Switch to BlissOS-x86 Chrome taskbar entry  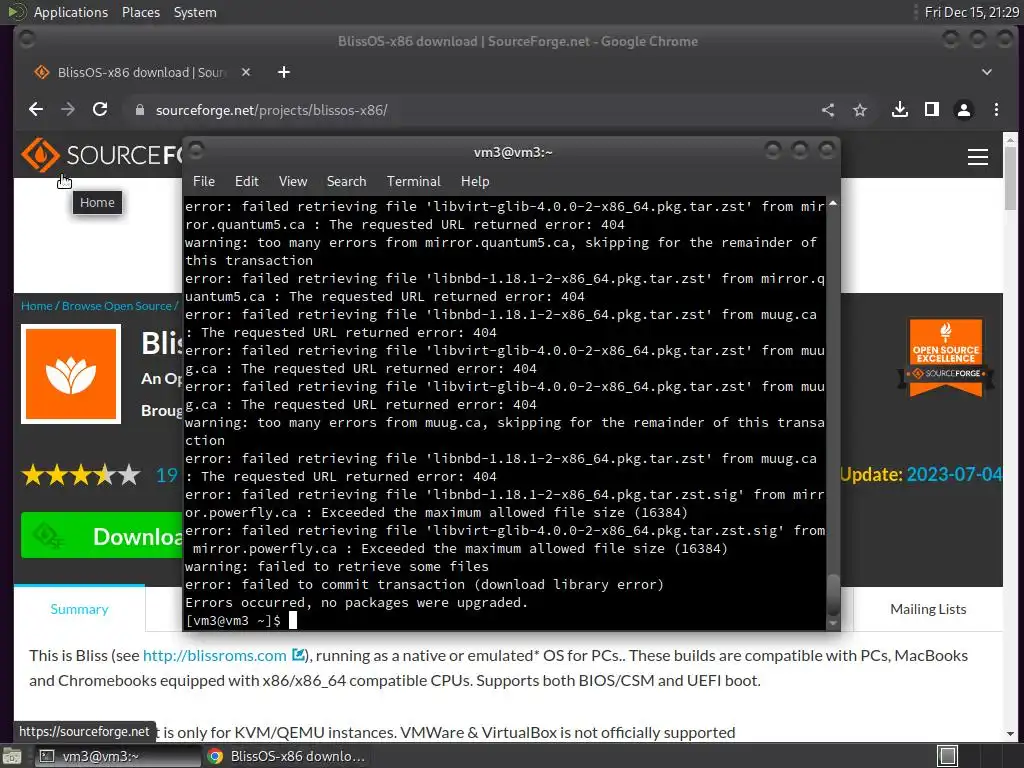pos(285,756)
